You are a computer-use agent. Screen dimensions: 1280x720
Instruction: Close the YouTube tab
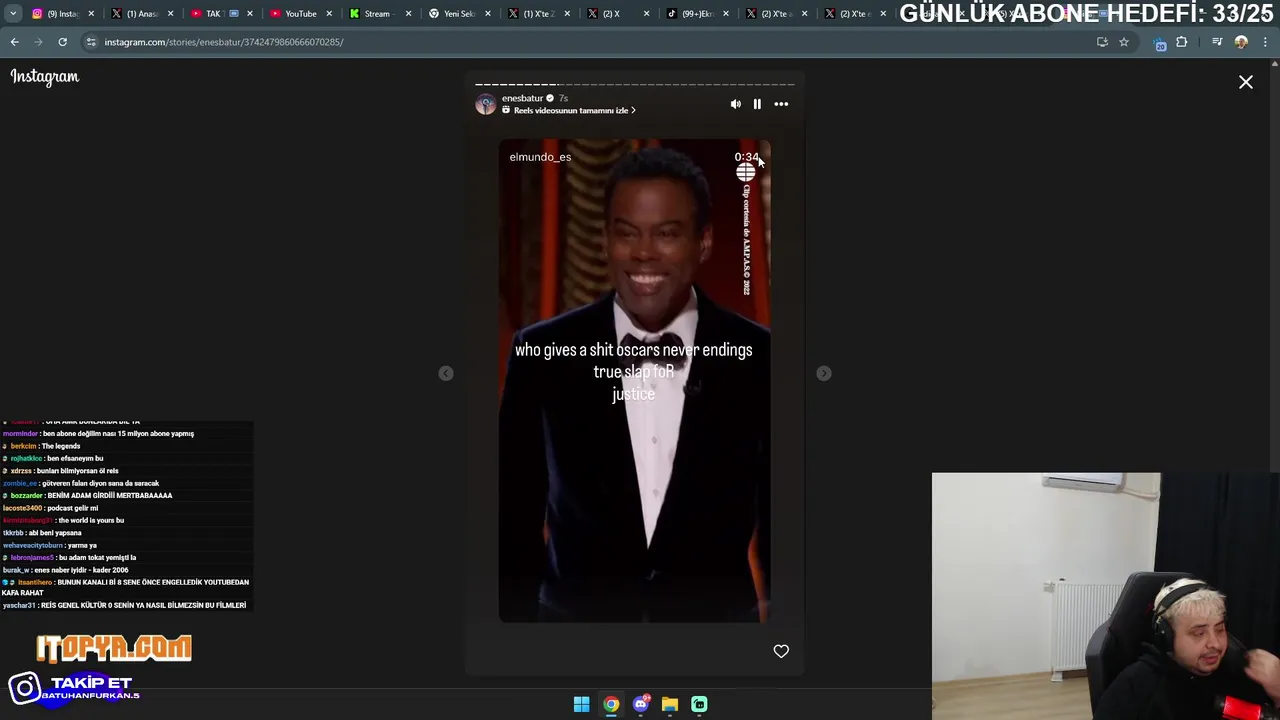[x=329, y=14]
